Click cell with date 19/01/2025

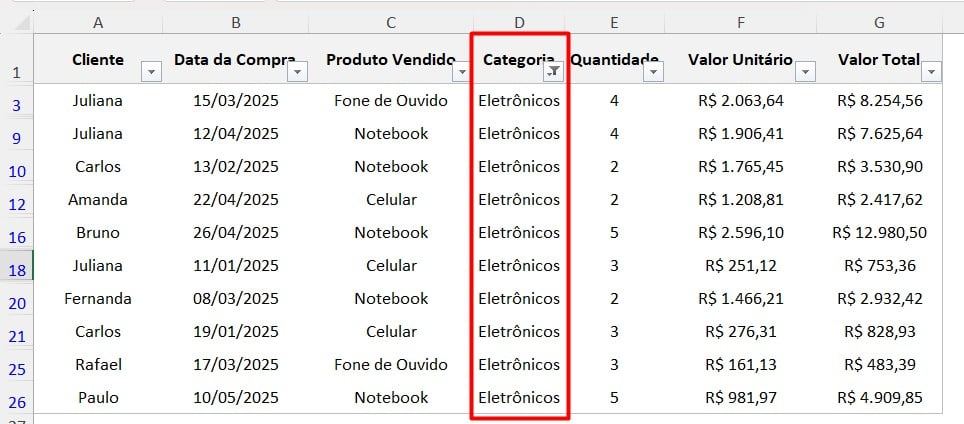tap(236, 332)
